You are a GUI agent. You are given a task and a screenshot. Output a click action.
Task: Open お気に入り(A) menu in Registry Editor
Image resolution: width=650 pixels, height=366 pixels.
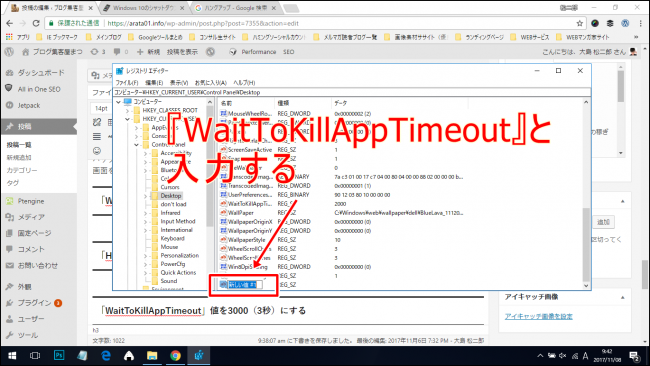[x=211, y=82]
